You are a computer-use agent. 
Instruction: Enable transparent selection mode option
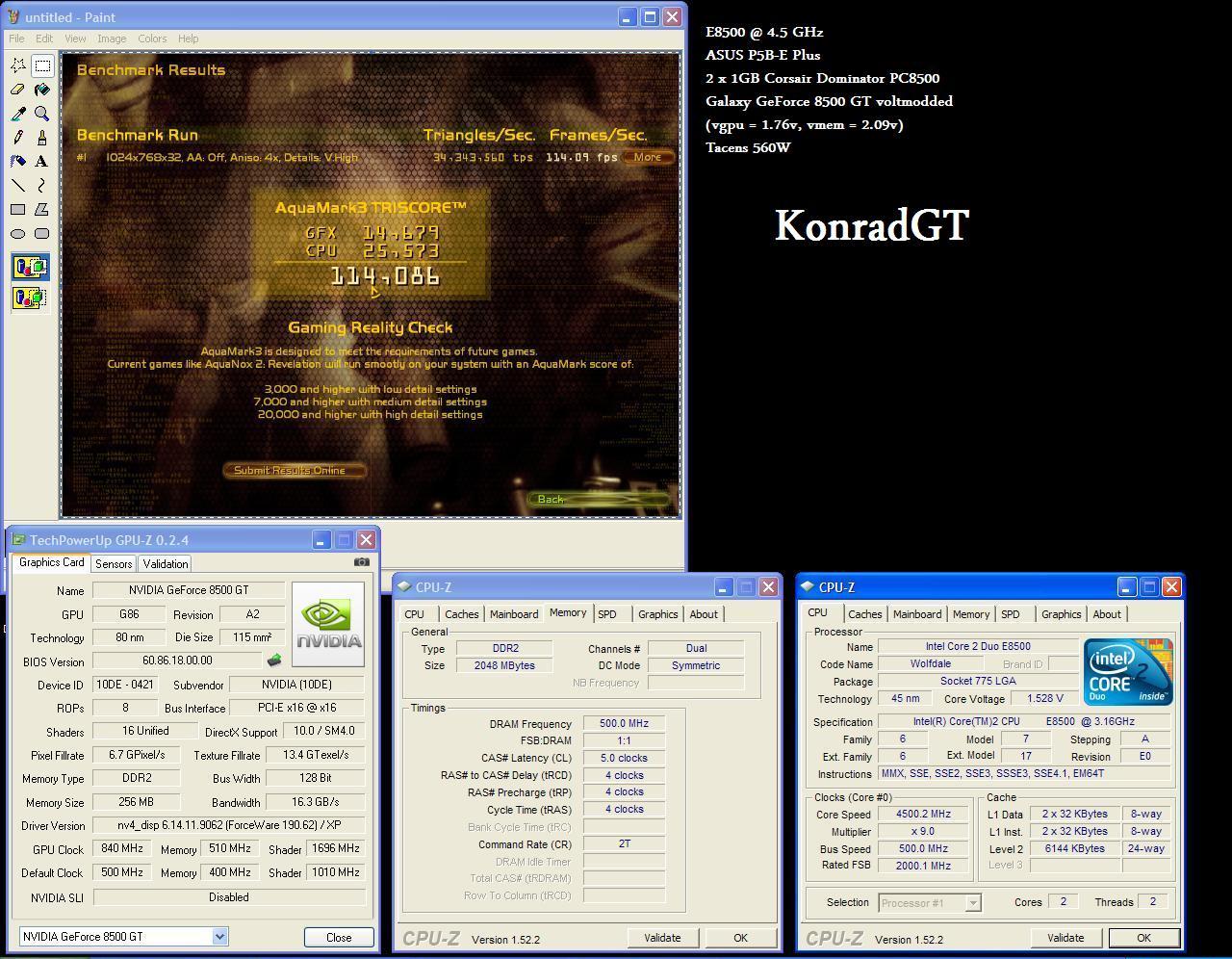30,298
